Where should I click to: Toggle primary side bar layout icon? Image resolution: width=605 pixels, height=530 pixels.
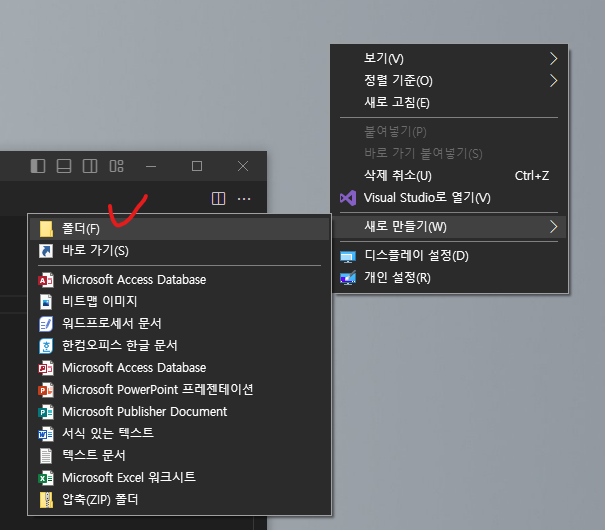point(38,166)
